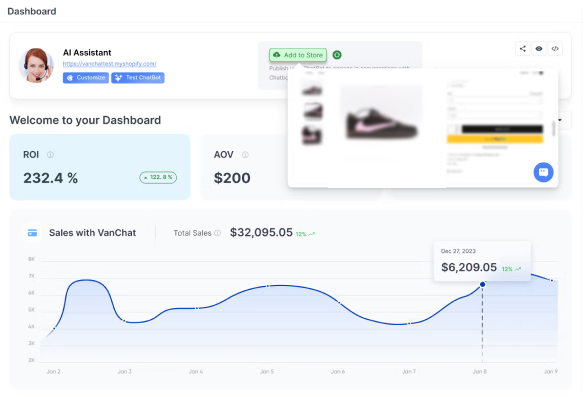Click the preview popup scrollbar

pyautogui.click(x=554, y=128)
